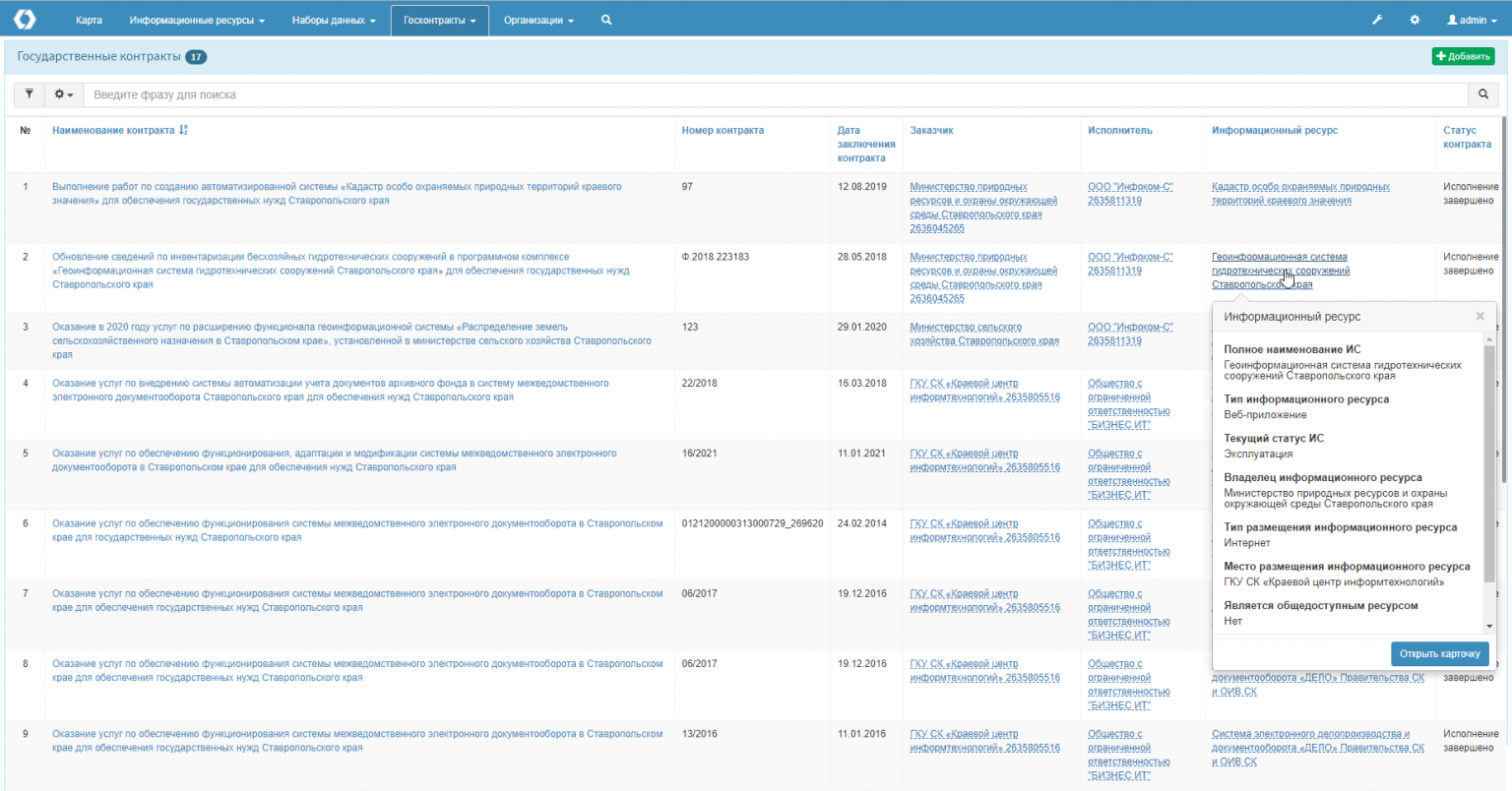Click Государственные контракты page heading
1512x791 pixels.
(98, 56)
